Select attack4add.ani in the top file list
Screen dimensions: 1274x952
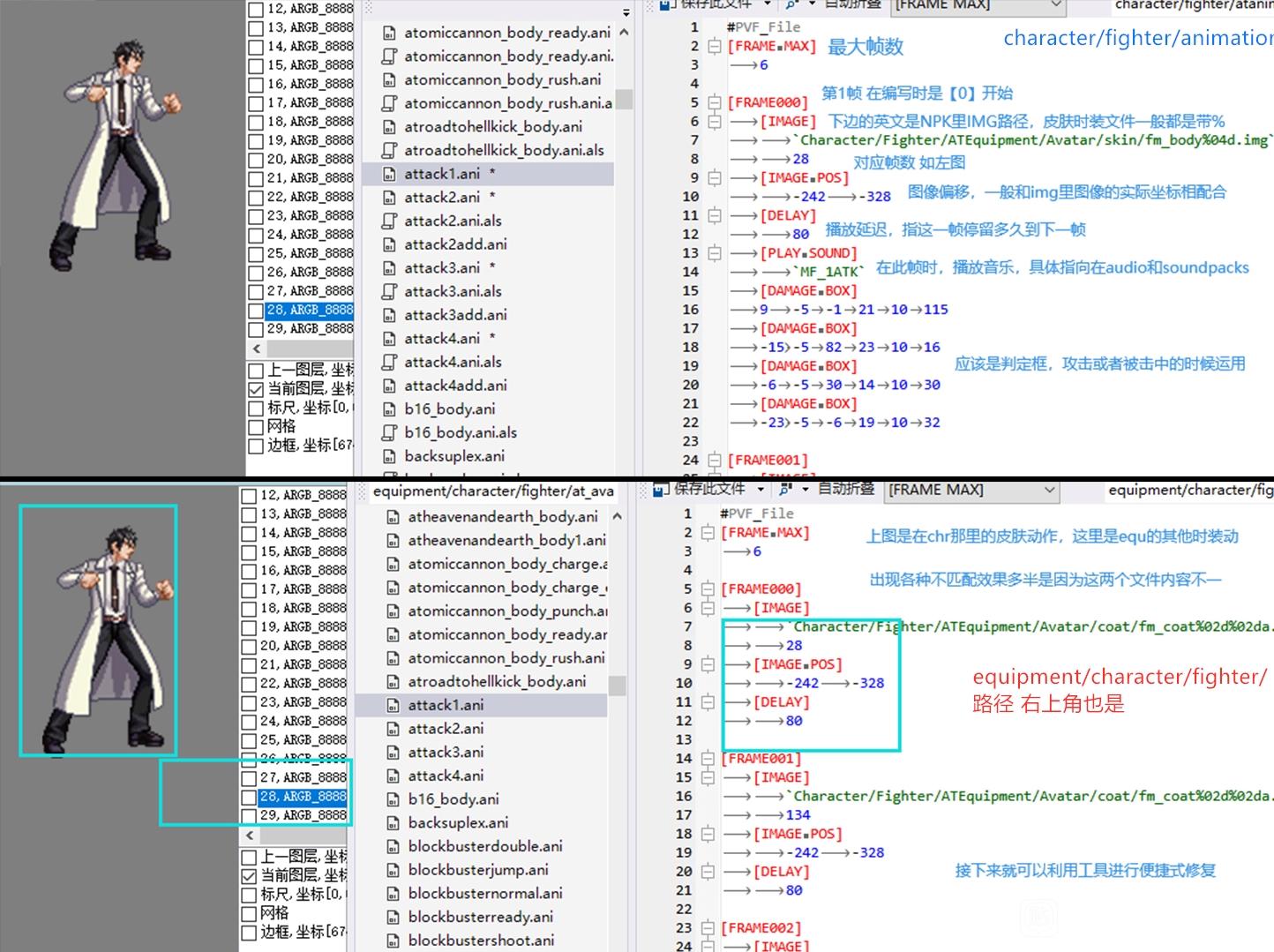pyautogui.click(x=455, y=386)
